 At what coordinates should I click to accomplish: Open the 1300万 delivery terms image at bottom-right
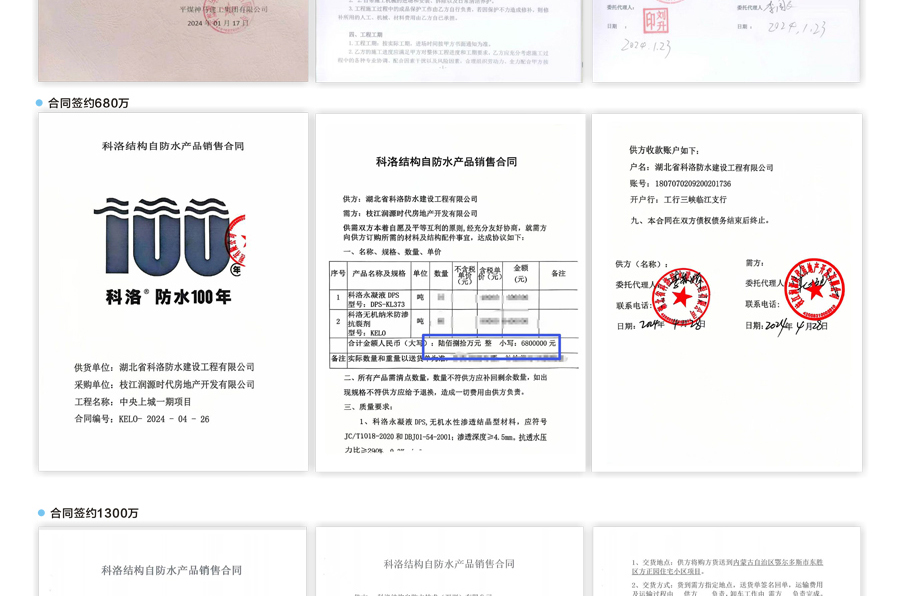pos(726,562)
